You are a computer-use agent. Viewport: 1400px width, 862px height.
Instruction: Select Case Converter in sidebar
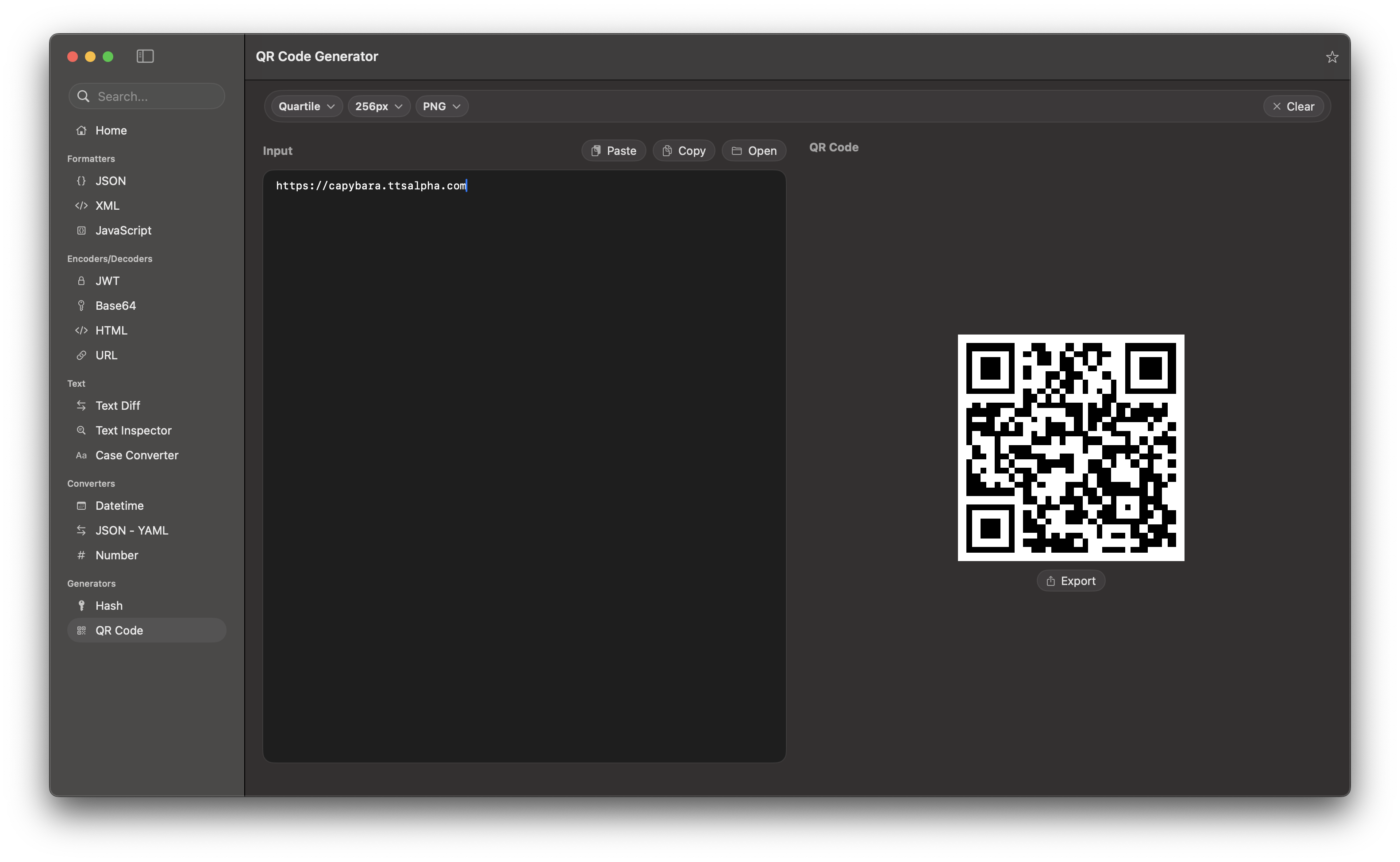(137, 455)
